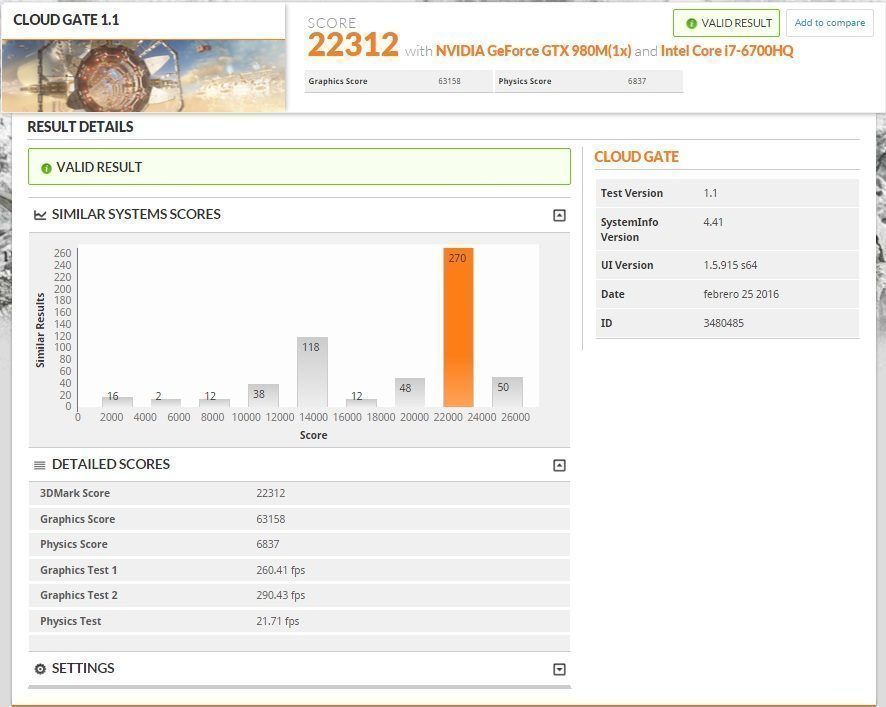Viewport: 886px width, 707px height.
Task: Click the Graphics Test 1 row
Action: (299, 570)
